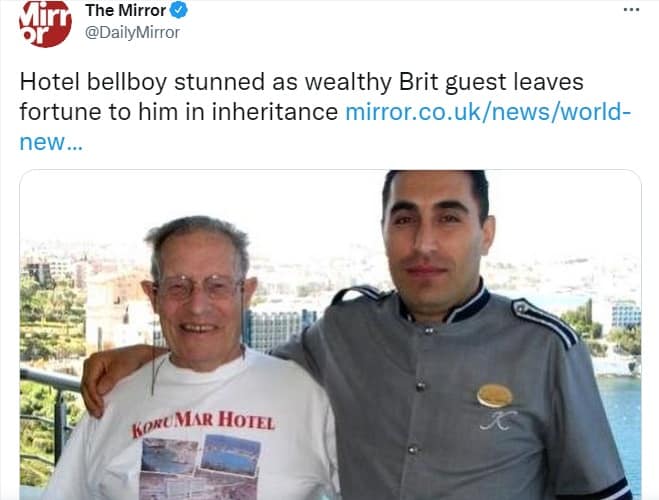Image resolution: width=659 pixels, height=500 pixels.
Task: Open the mirror.co.uk/news/world- article link
Action: [x=488, y=112]
